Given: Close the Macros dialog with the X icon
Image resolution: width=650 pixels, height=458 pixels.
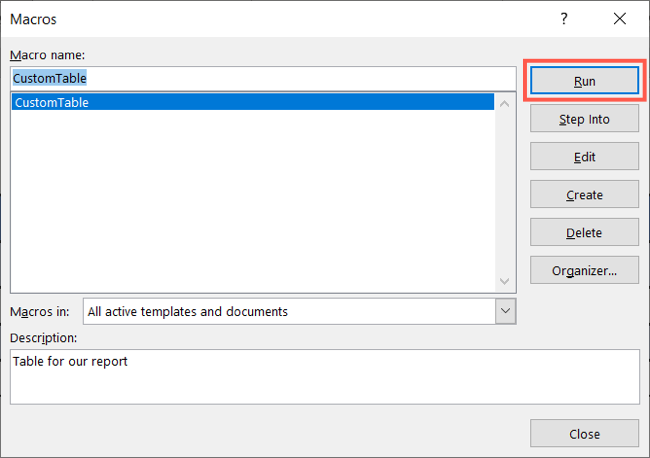Looking at the screenshot, I should (620, 19).
